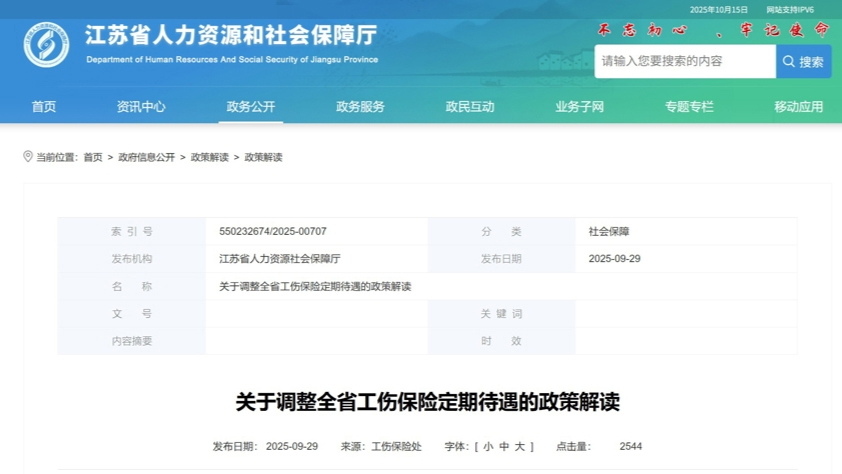This screenshot has height=474, width=842.
Task: Go to 政务服务 section
Action: click(360, 107)
